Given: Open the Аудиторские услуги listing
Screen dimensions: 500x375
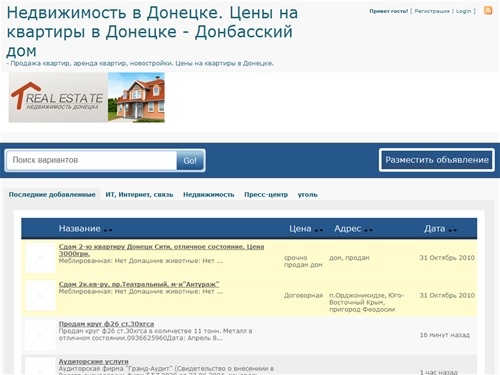Looking at the screenshot, I should (93, 361).
